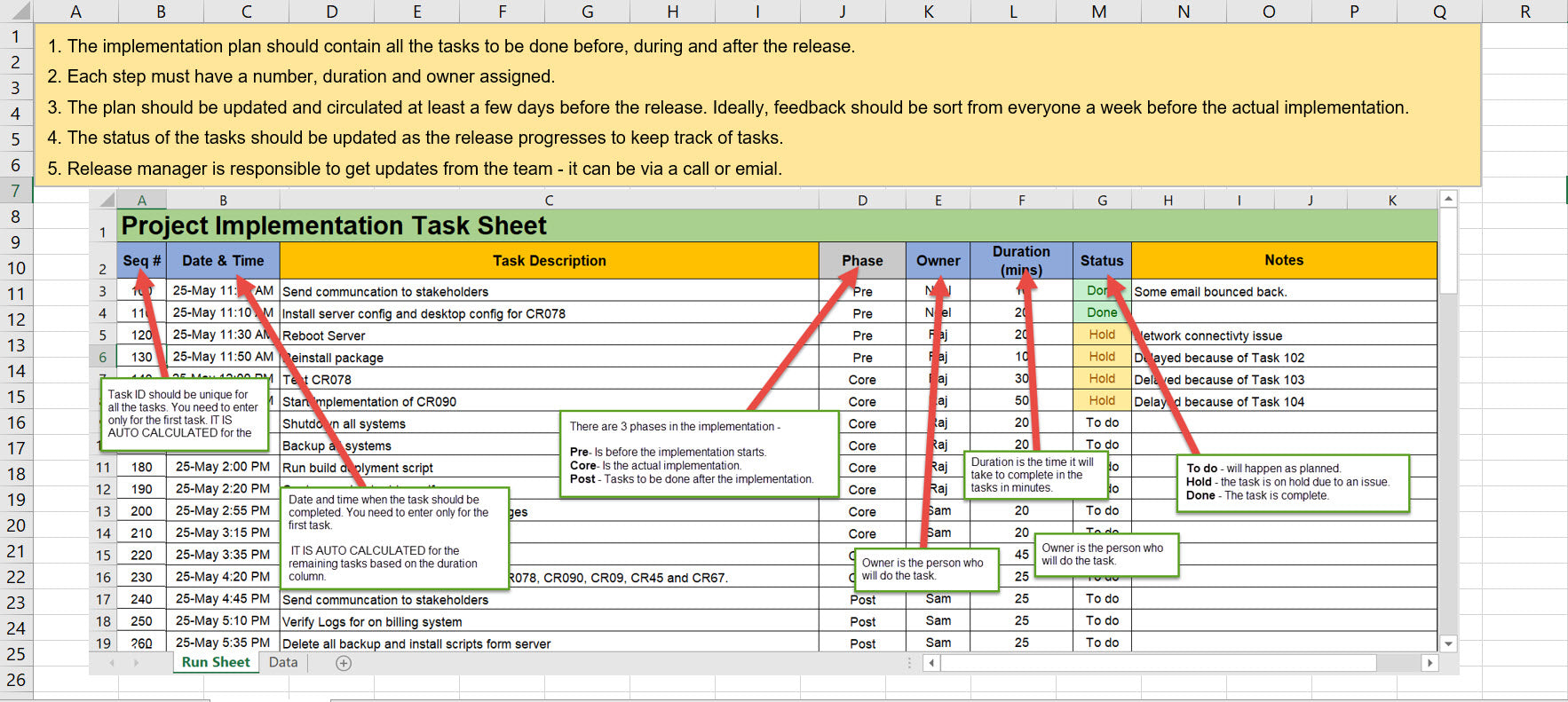
Task: Select outer column header R
Action: point(1524,12)
